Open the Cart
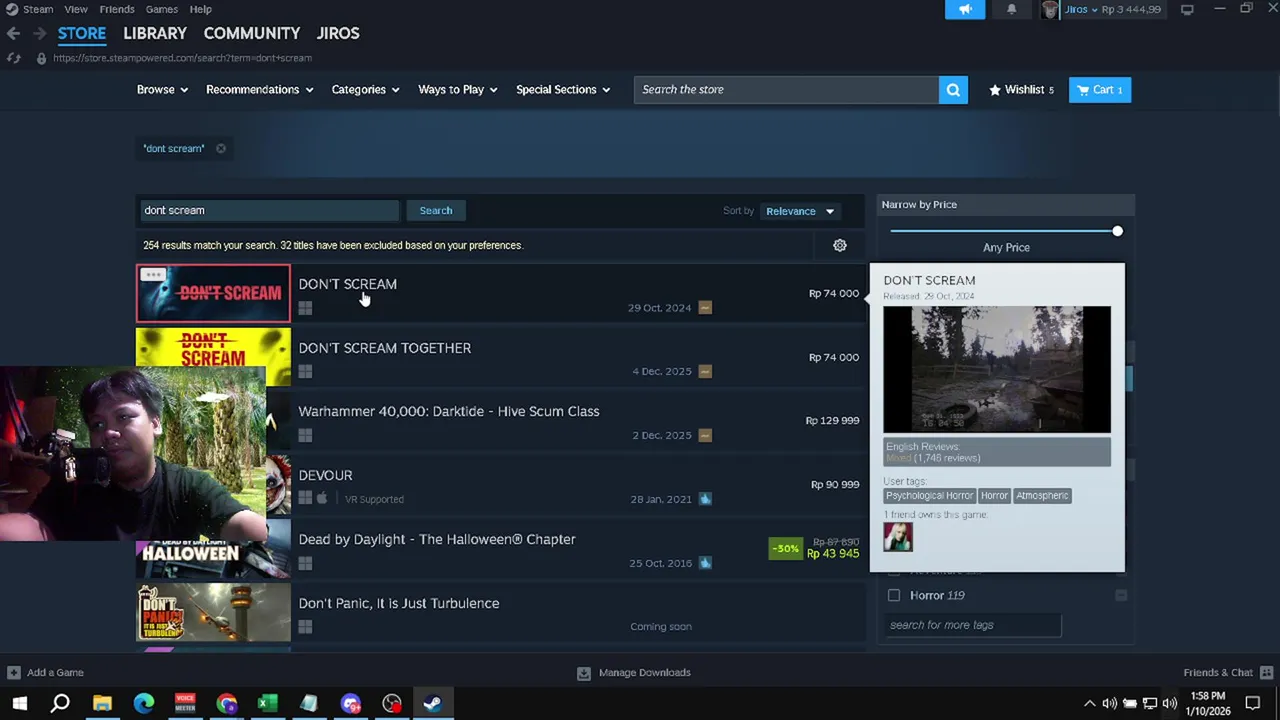 click(x=1100, y=90)
